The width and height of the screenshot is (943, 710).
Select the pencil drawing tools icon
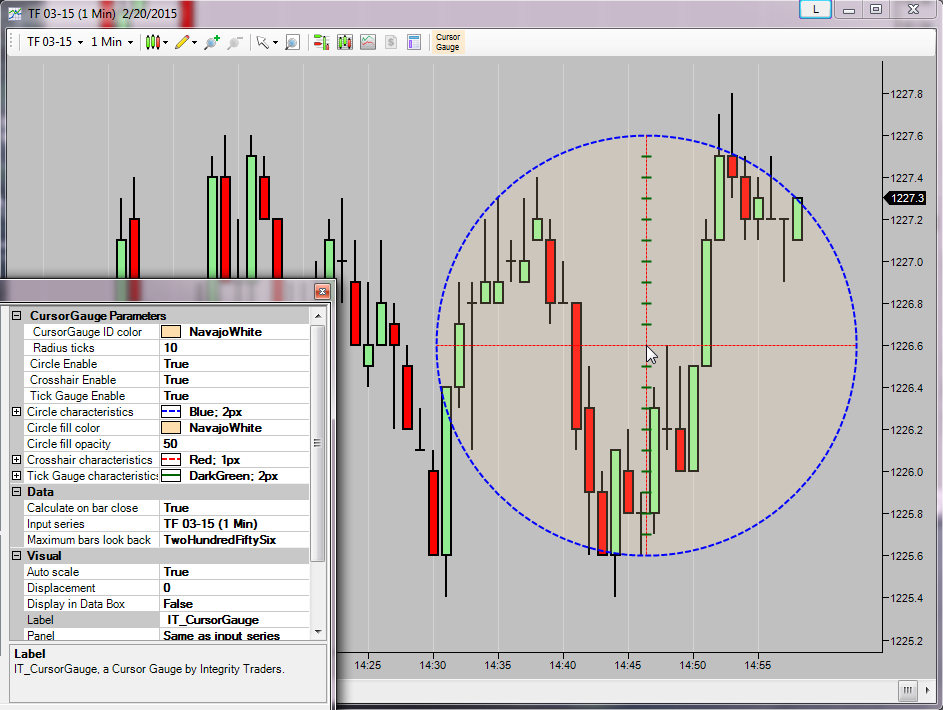(182, 42)
